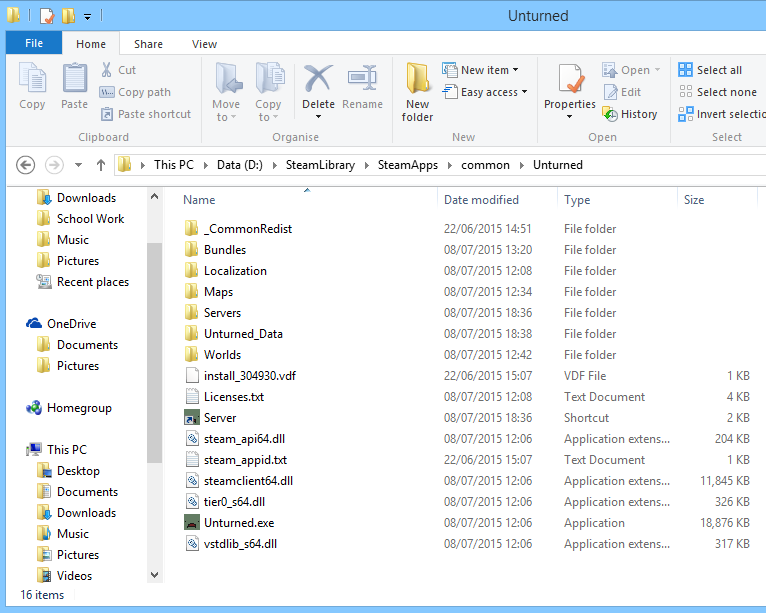Expand the arrow after SteamApps in address bar
766x613 pixels.
tap(449, 165)
